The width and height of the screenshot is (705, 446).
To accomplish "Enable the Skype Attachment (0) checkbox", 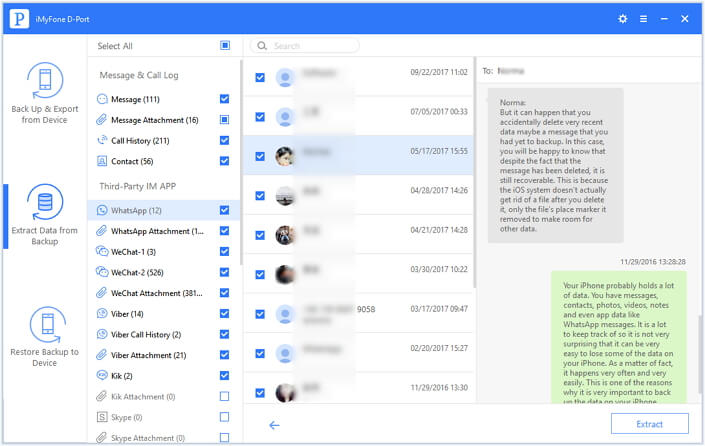I will (x=224, y=437).
